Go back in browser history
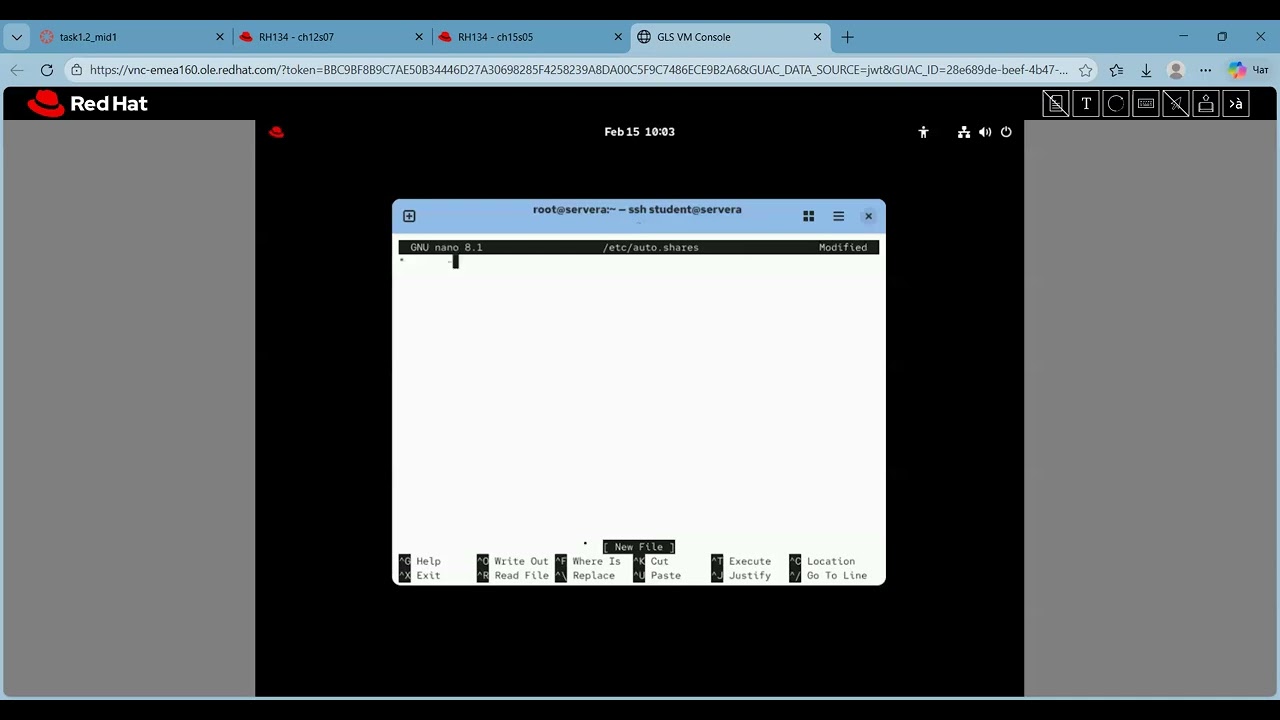The height and width of the screenshot is (720, 1280). [17, 70]
